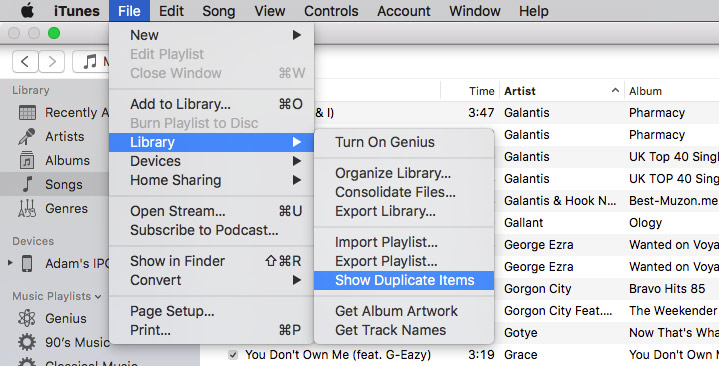Open Genius via the atom icon
Screen dimensions: 719x366
27,318
